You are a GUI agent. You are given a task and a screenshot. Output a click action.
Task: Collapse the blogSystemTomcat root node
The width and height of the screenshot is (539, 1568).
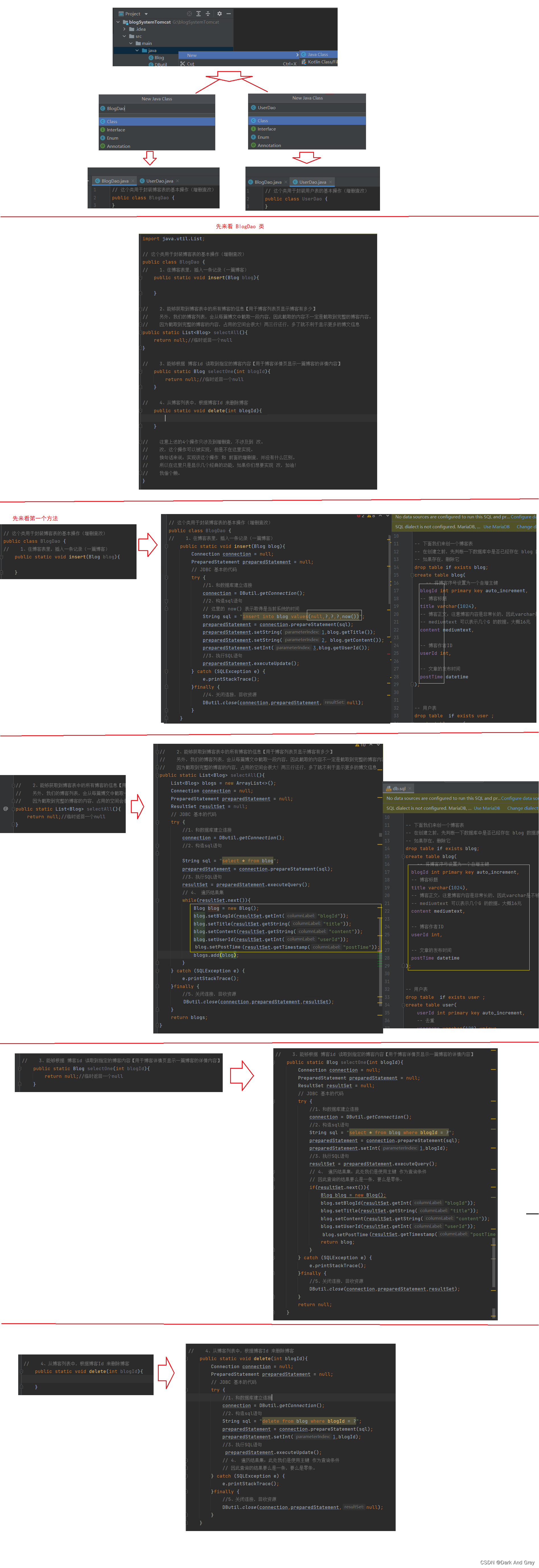click(118, 22)
